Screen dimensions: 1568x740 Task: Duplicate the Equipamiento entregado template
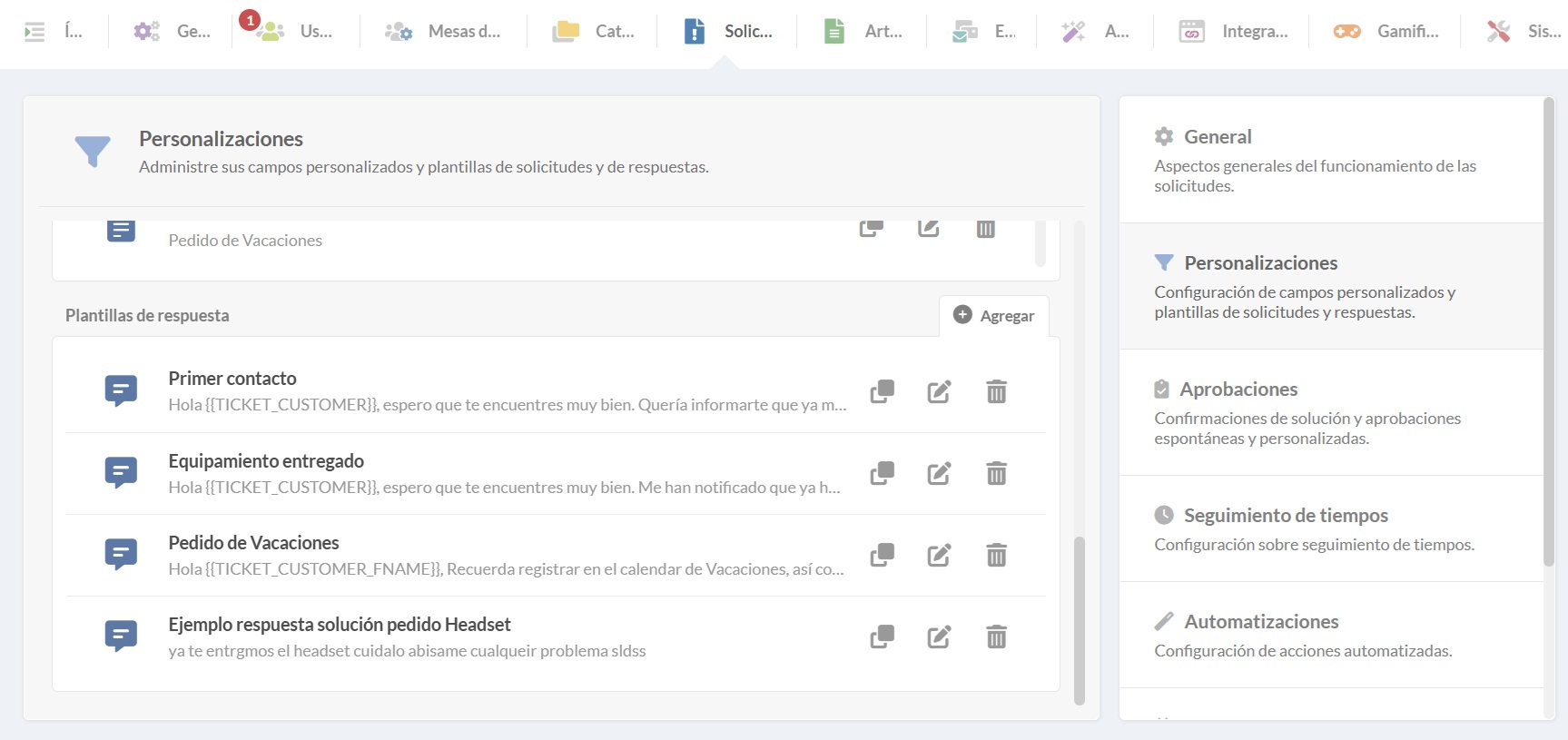[x=882, y=473]
